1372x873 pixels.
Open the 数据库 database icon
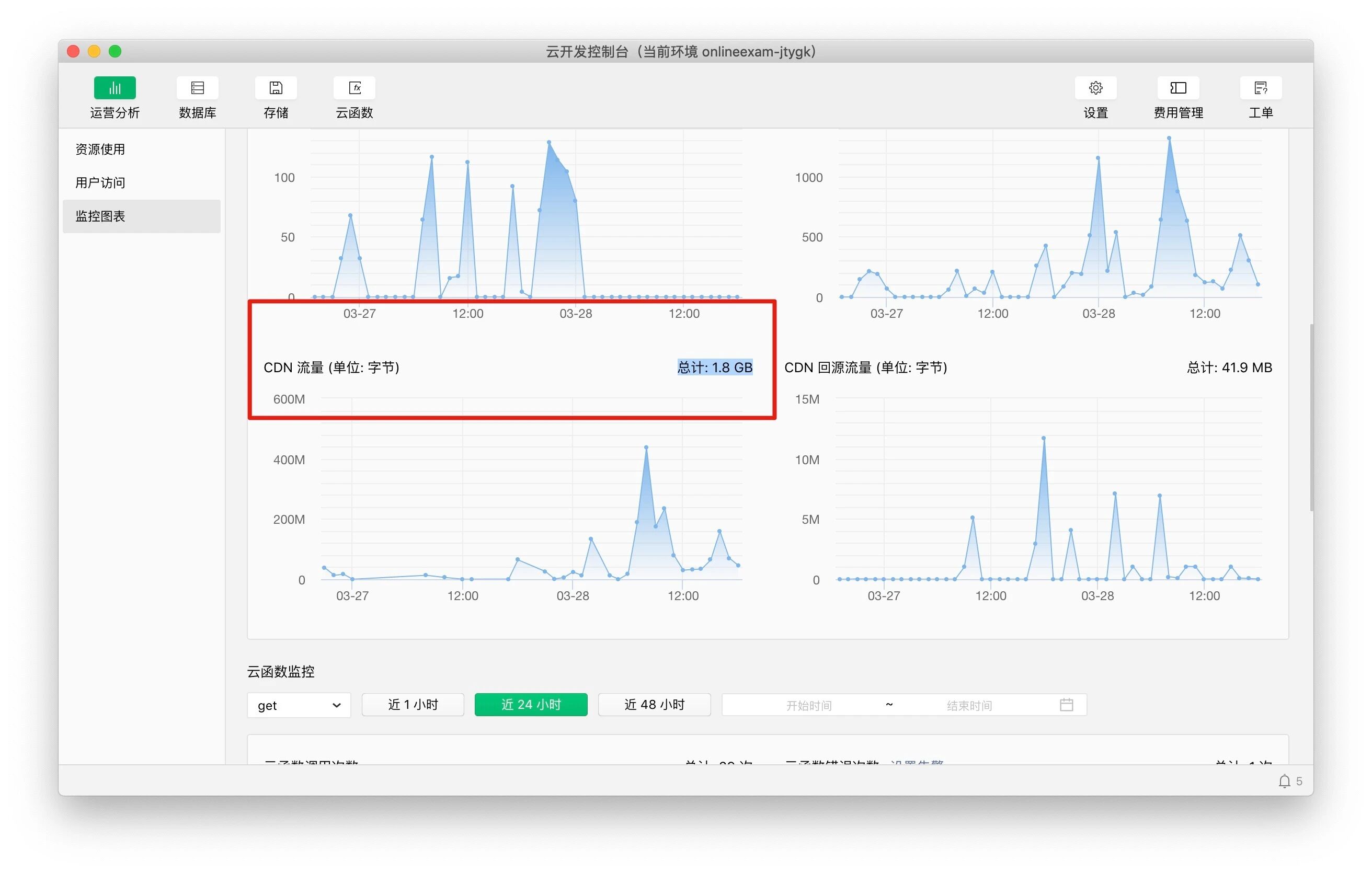pyautogui.click(x=197, y=88)
